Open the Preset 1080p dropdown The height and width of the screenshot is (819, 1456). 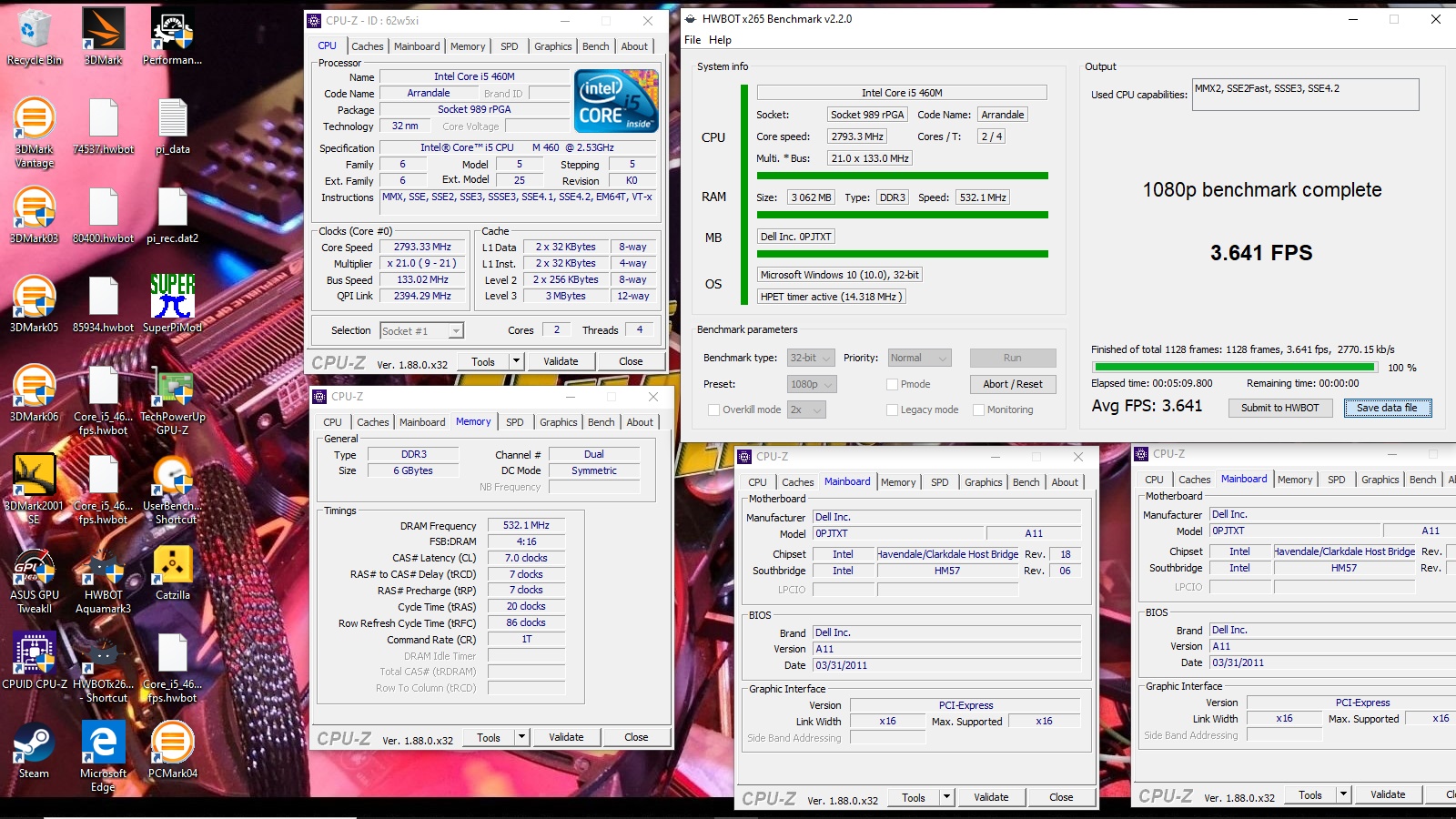click(811, 384)
